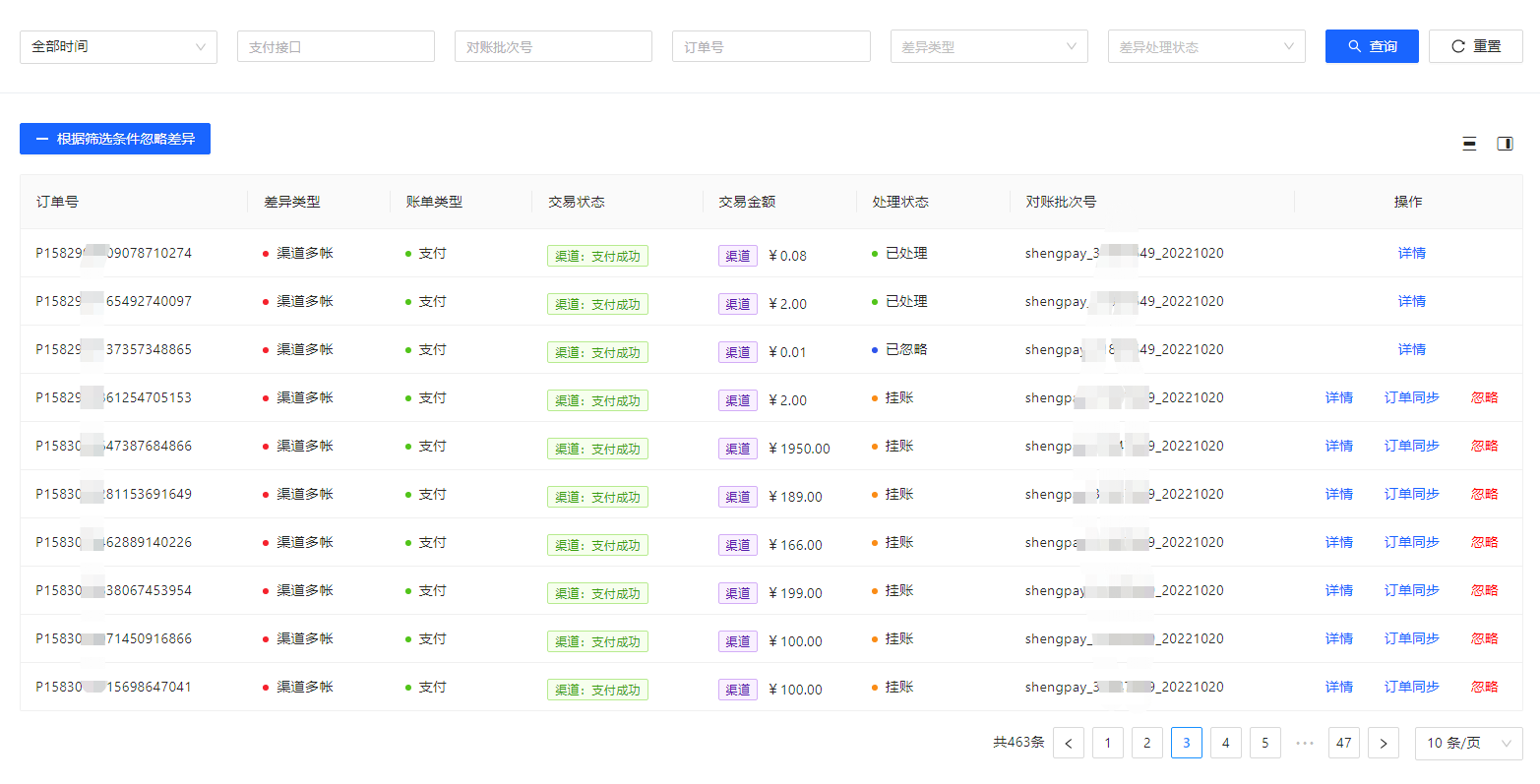The width and height of the screenshot is (1540, 784).
Task: Expand the 差异类型 filter dropdown
Action: click(989, 46)
